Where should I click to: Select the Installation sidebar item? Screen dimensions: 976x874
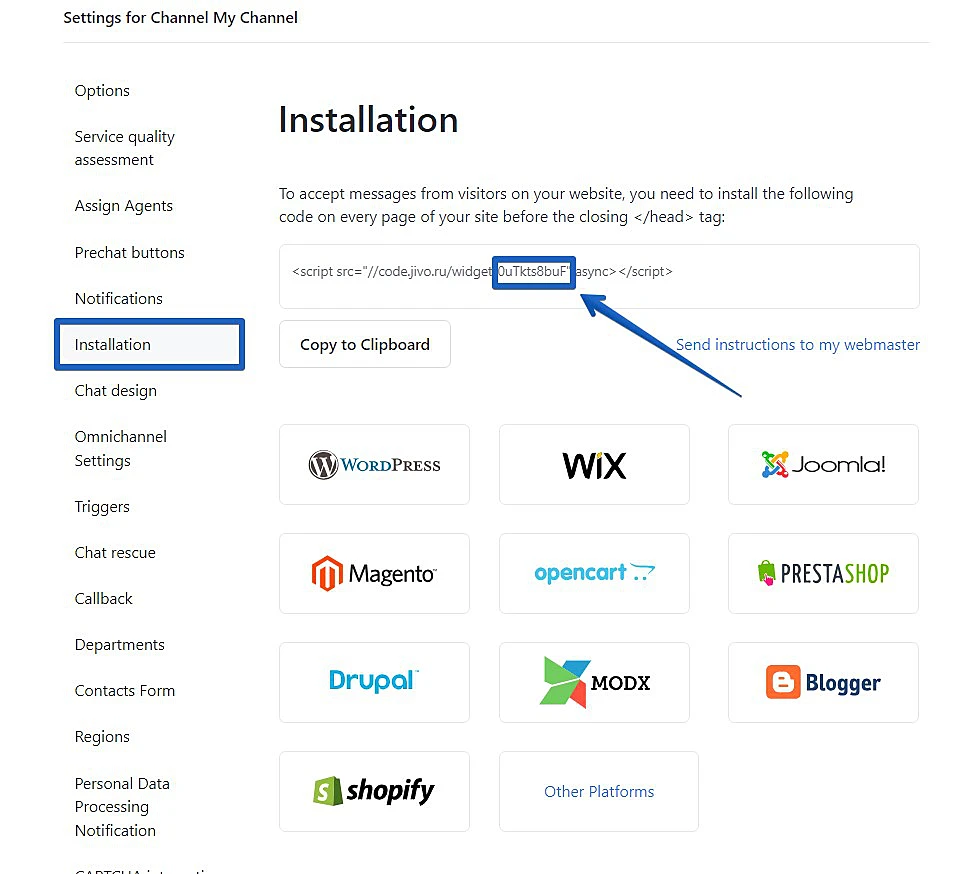(x=149, y=344)
